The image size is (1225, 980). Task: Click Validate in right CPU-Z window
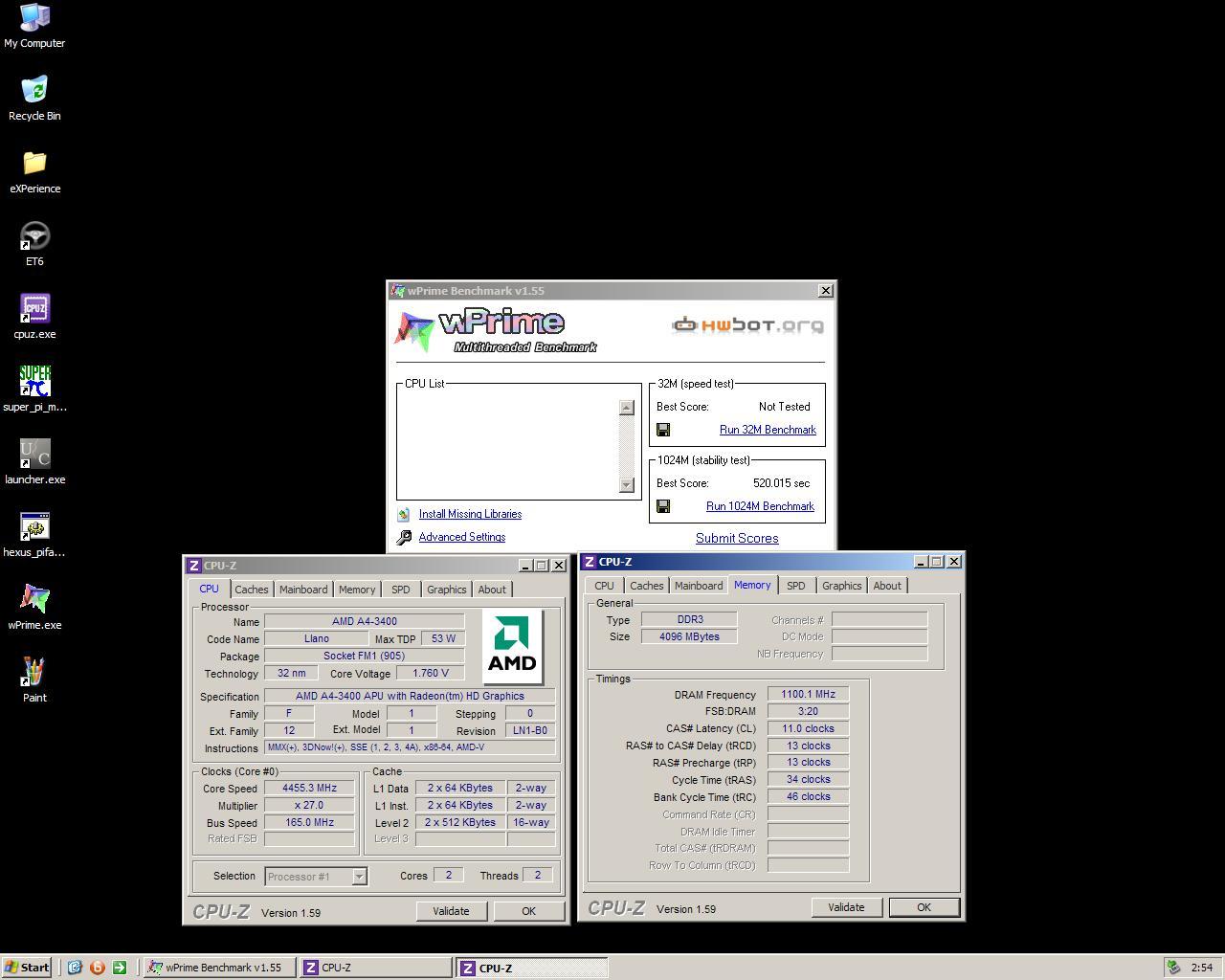pyautogui.click(x=846, y=907)
